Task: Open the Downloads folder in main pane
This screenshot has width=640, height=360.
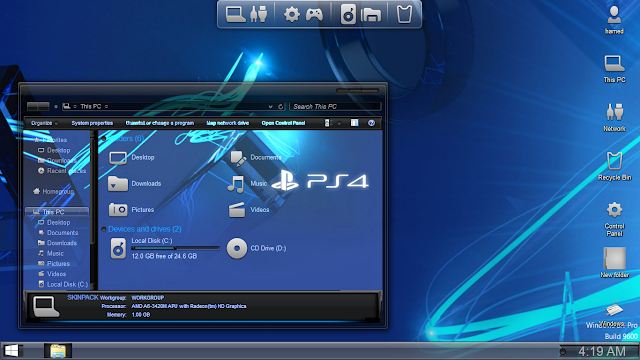Action: coord(135,184)
